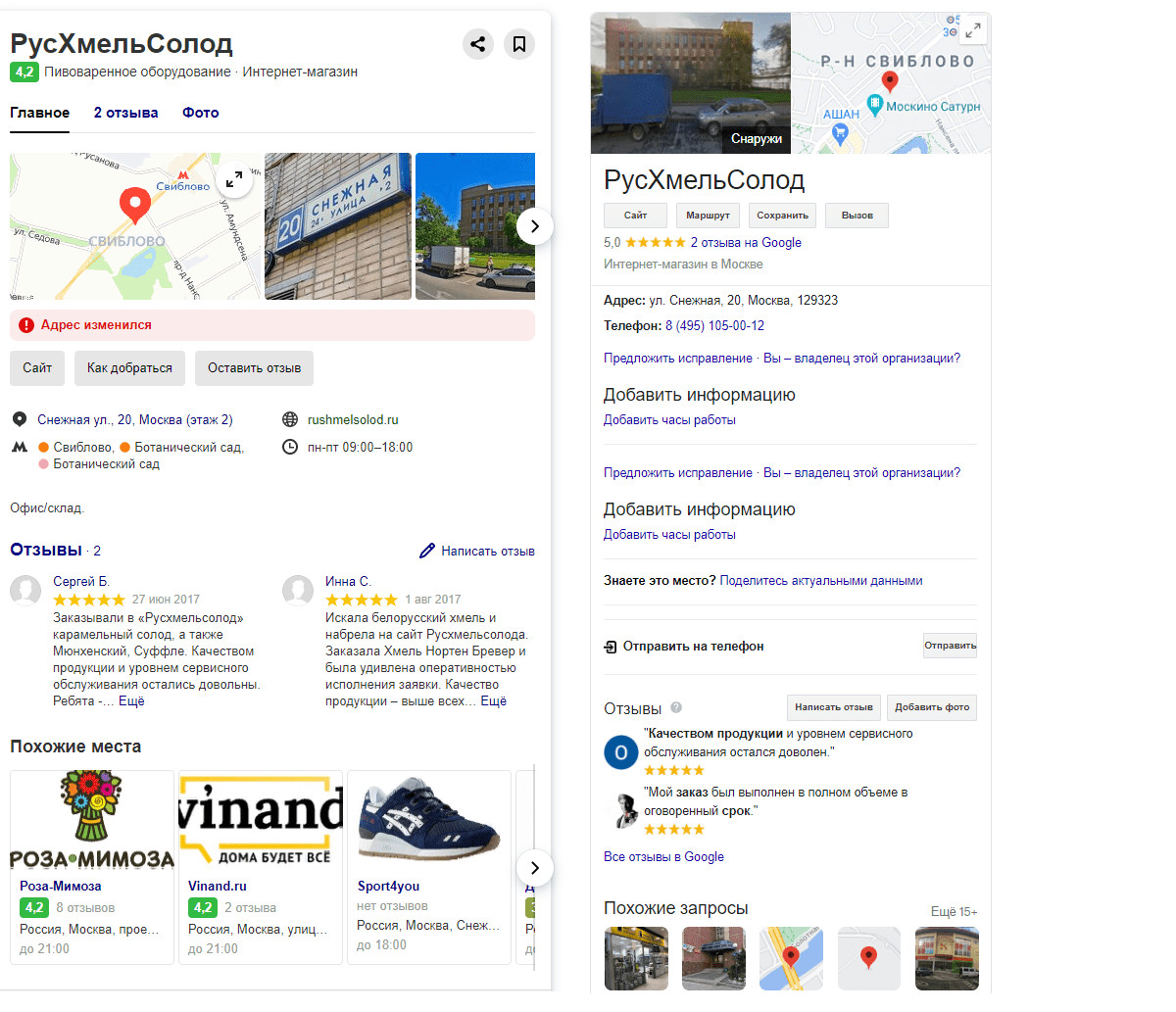Click the red pin on Google map

(890, 82)
